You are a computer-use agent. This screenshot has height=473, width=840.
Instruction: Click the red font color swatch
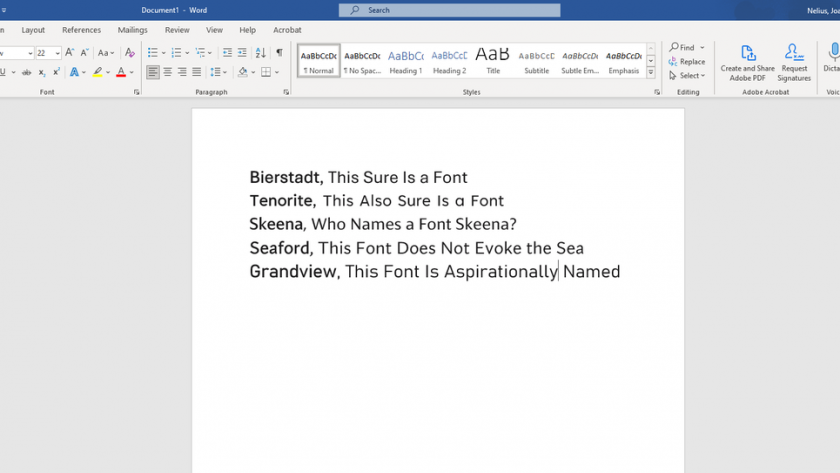click(x=121, y=72)
